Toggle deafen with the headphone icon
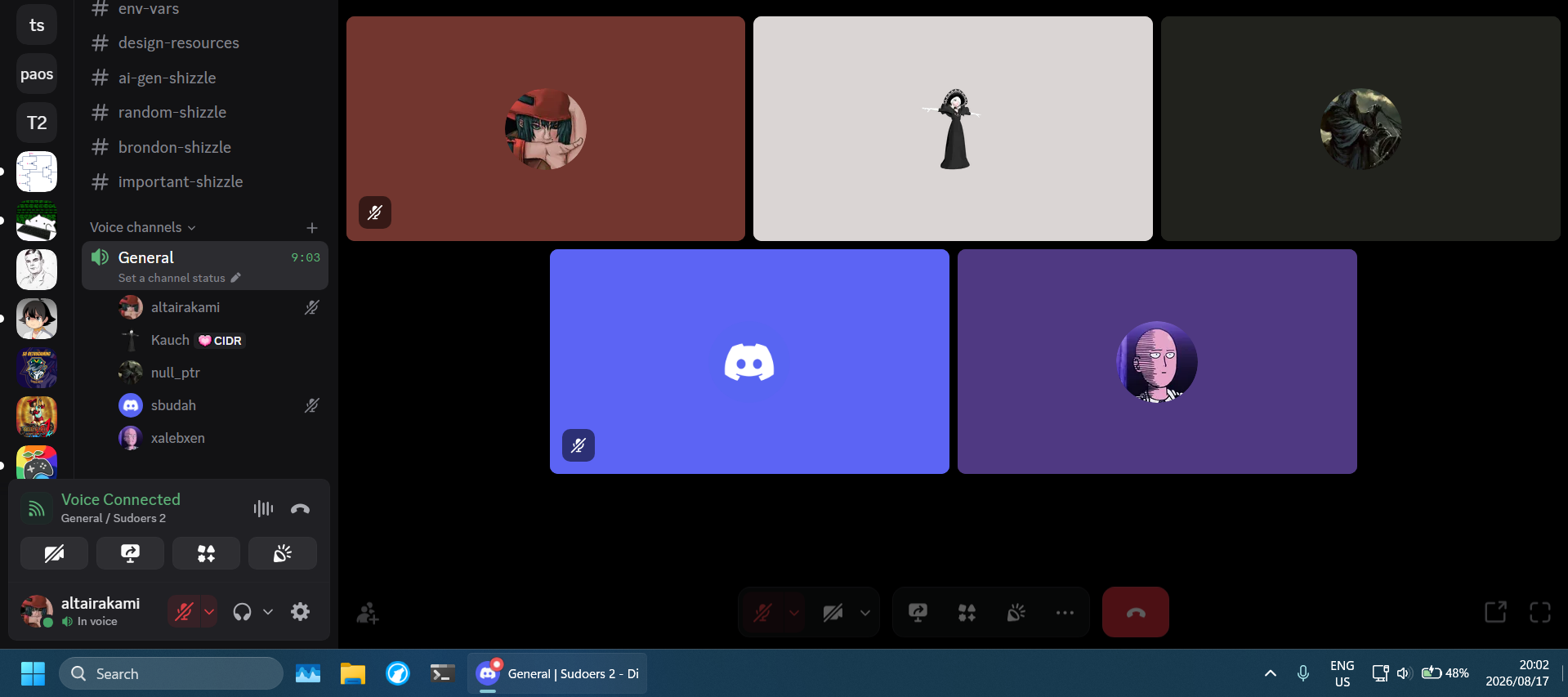The image size is (1568, 697). click(242, 611)
